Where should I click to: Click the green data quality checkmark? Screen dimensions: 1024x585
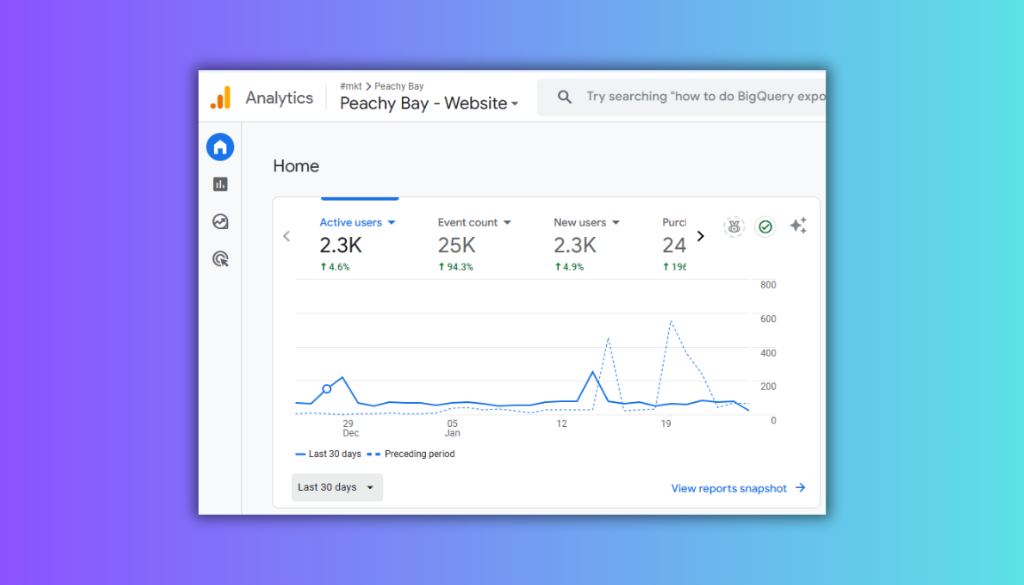[765, 227]
